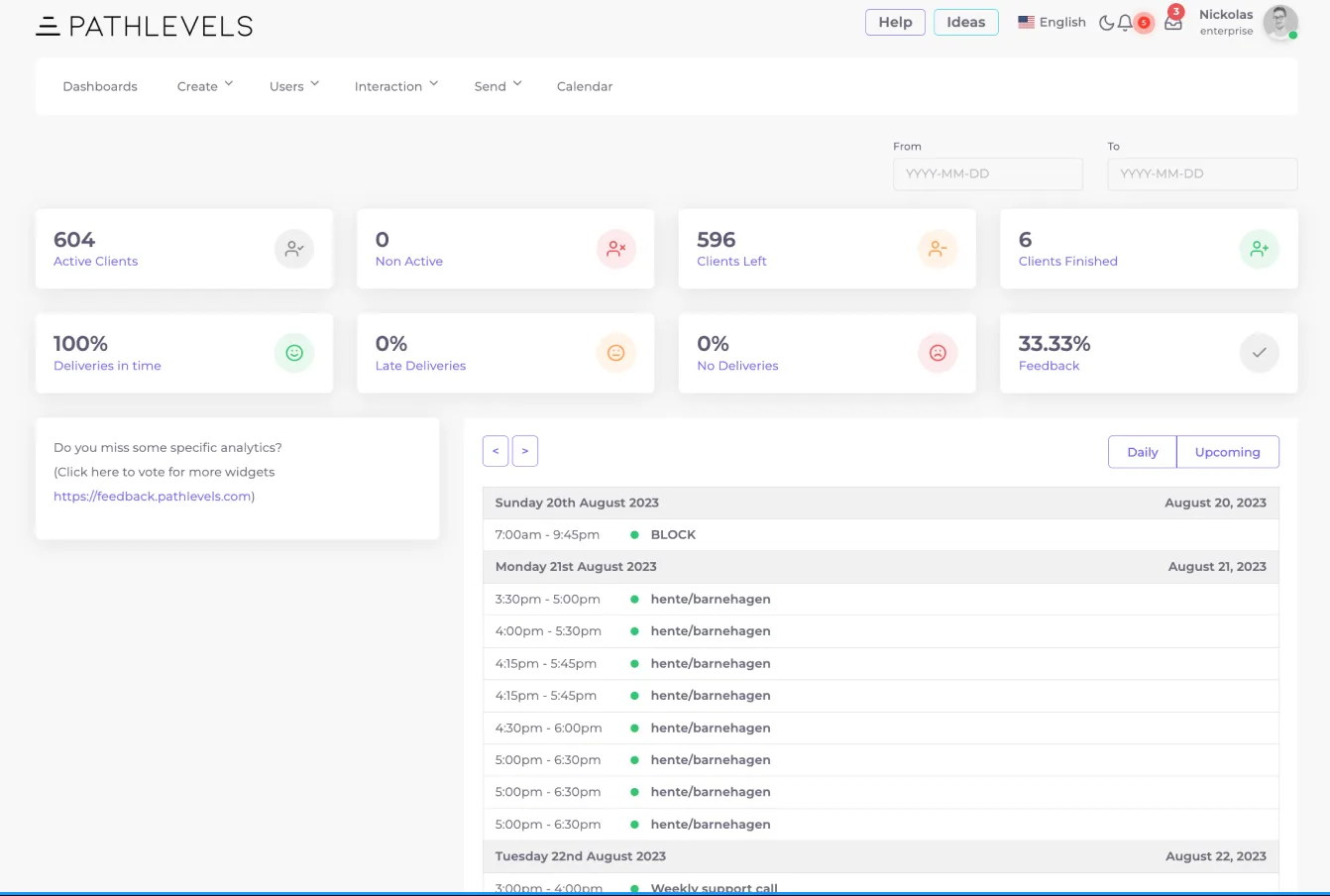Viewport: 1330px width, 896px height.
Task: Click the Clients Left link
Action: tap(731, 262)
